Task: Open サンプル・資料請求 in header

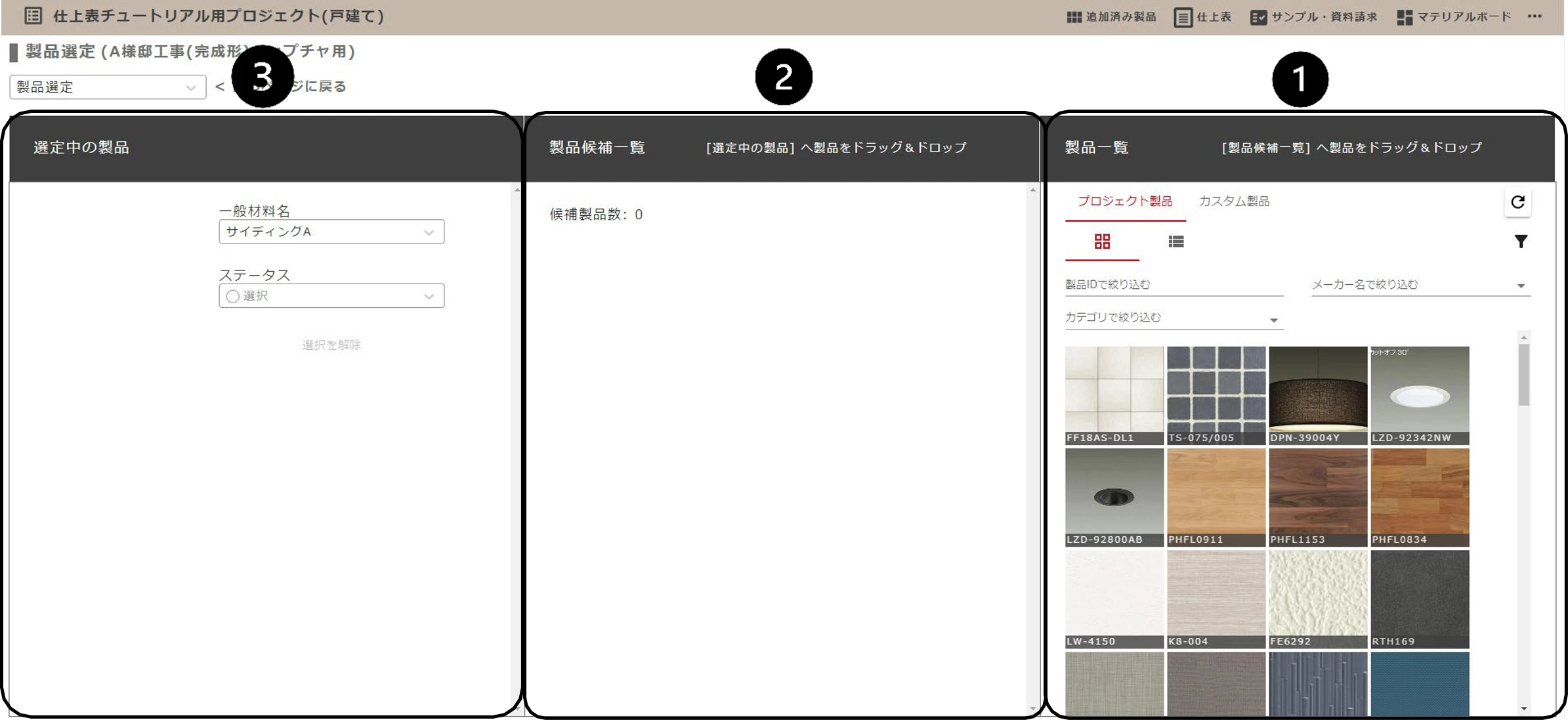Action: pyautogui.click(x=1313, y=17)
